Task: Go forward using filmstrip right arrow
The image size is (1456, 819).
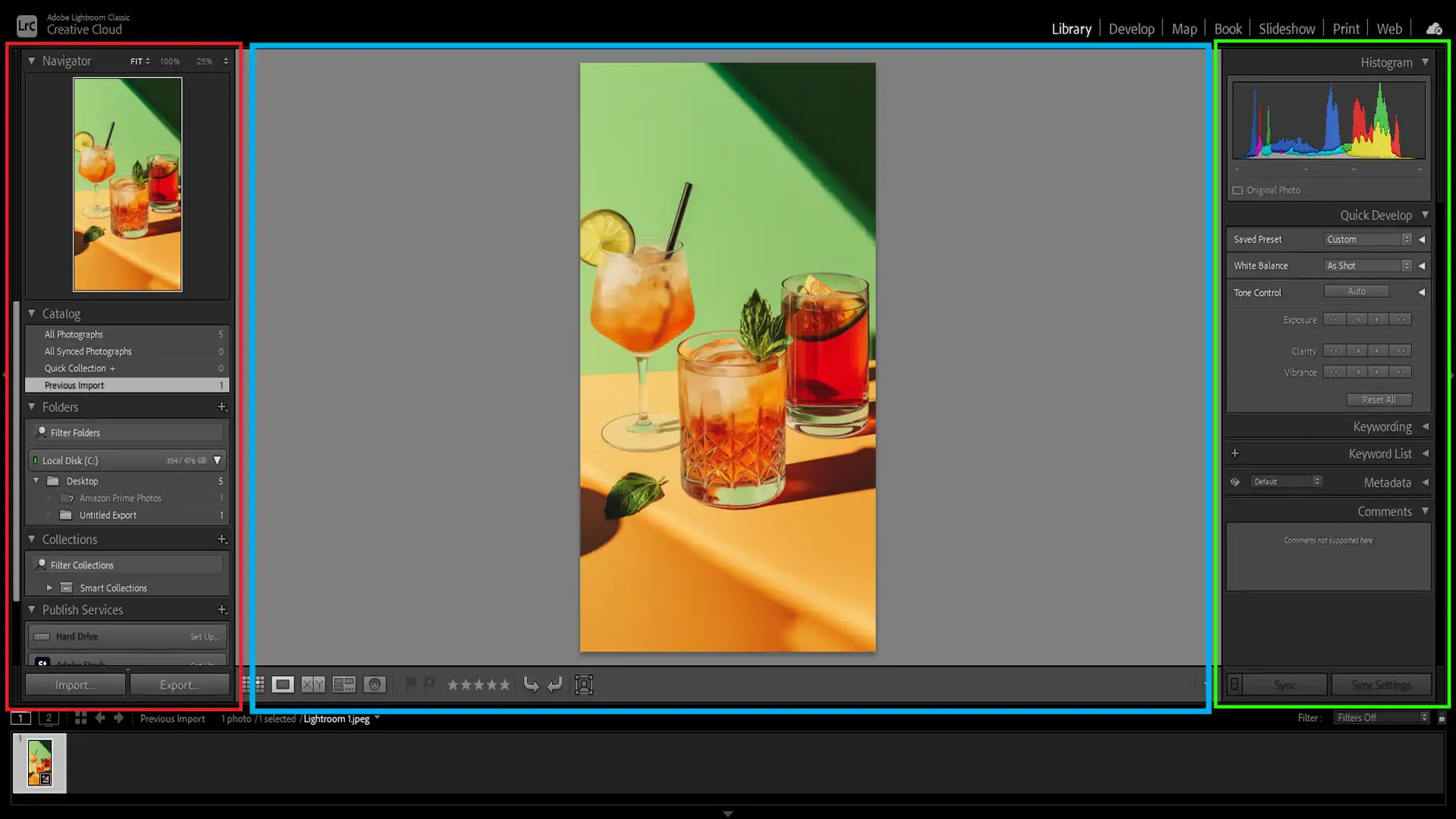Action: tap(118, 717)
